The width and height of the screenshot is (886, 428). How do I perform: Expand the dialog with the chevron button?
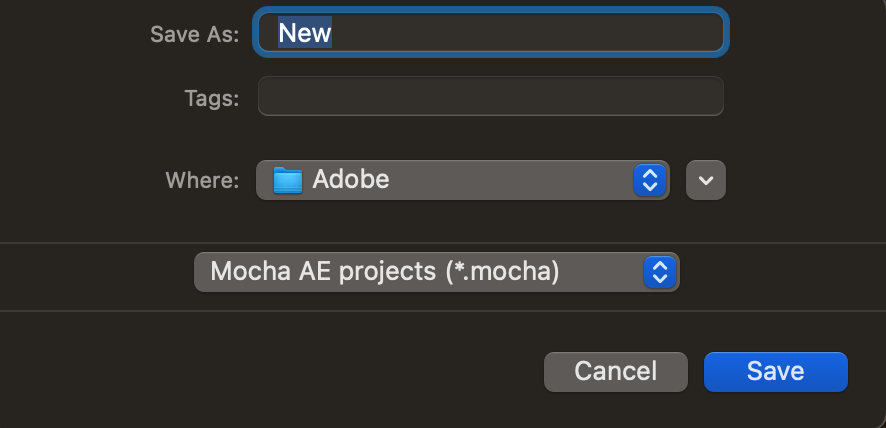(x=706, y=180)
